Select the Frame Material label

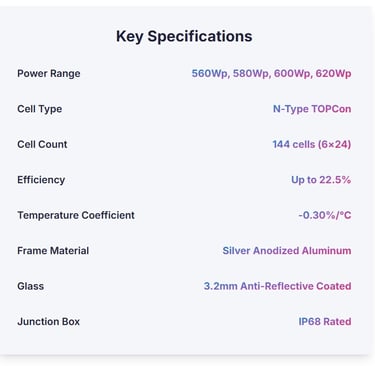point(53,251)
